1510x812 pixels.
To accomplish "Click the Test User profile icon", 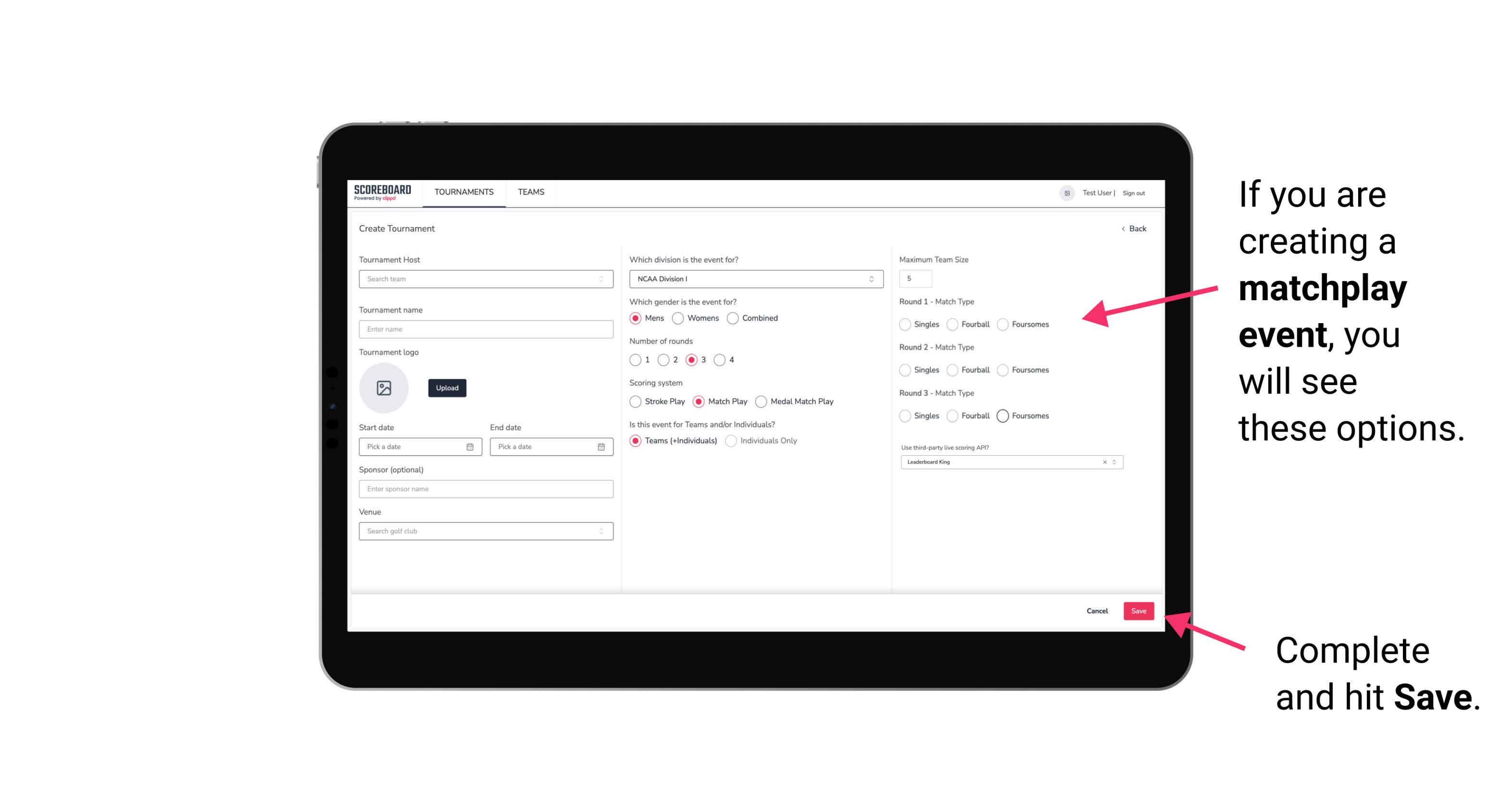I will [1063, 193].
